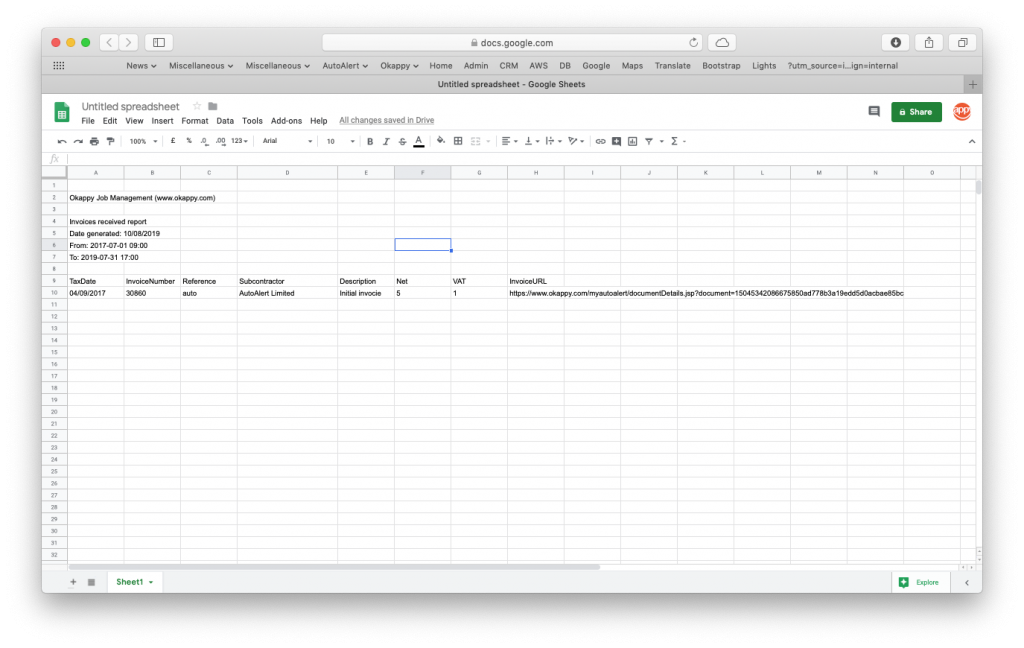Viewport: 1024px width, 648px height.
Task: Go to Google Sheets home via logo
Action: (62, 112)
